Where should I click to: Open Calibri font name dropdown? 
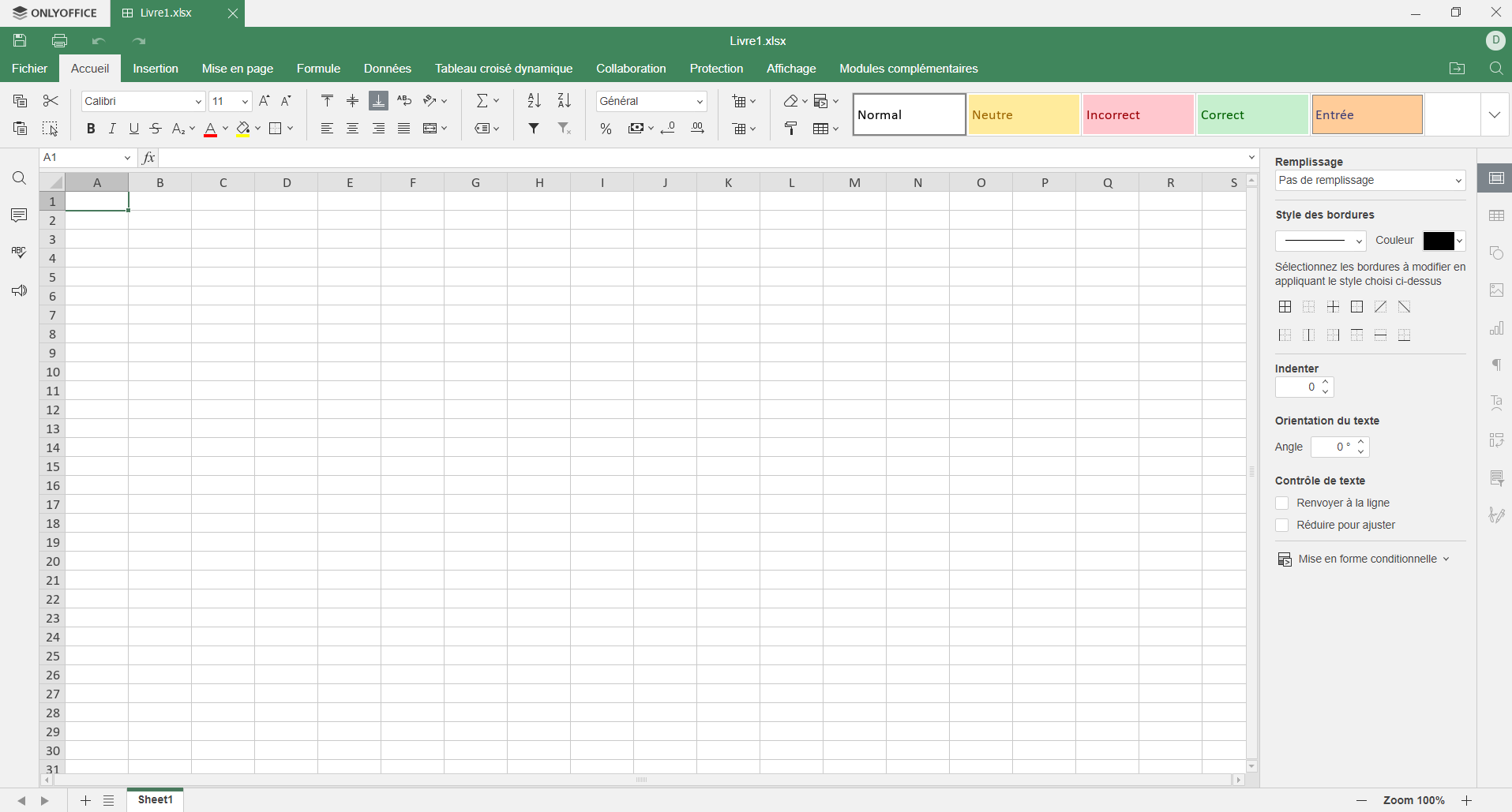pos(198,102)
